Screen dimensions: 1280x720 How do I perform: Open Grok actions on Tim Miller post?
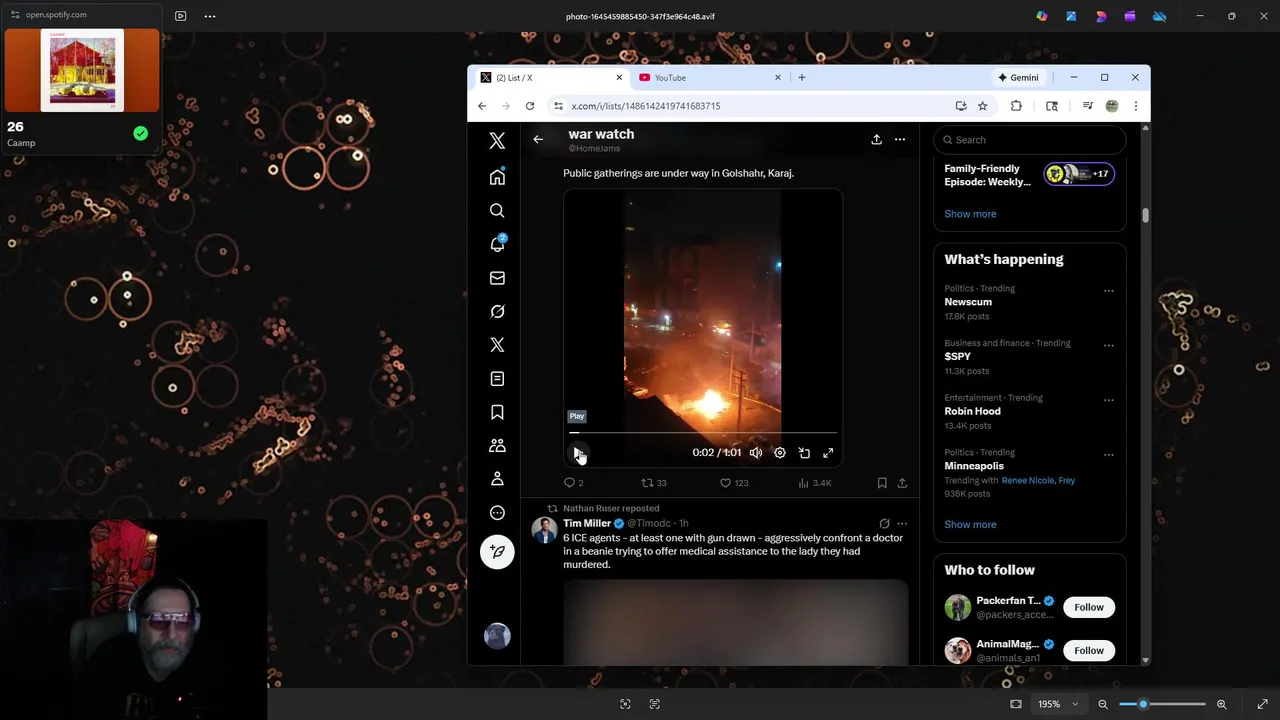884,523
